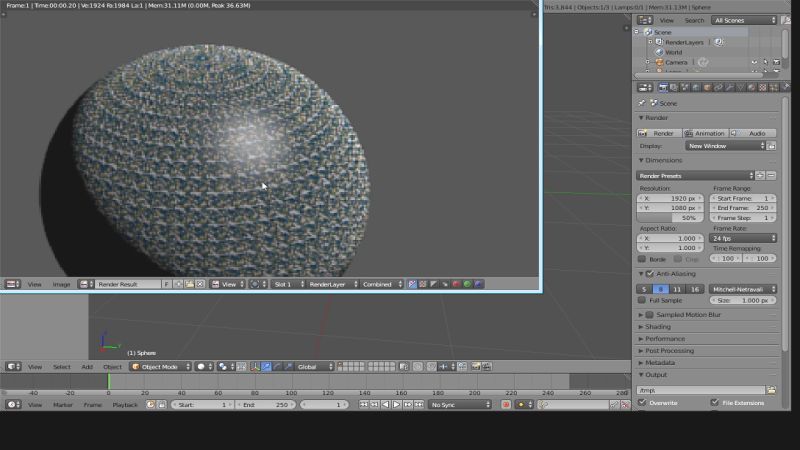Image resolution: width=800 pixels, height=450 pixels.
Task: Open the Add menu in 3D view
Action: (x=87, y=367)
